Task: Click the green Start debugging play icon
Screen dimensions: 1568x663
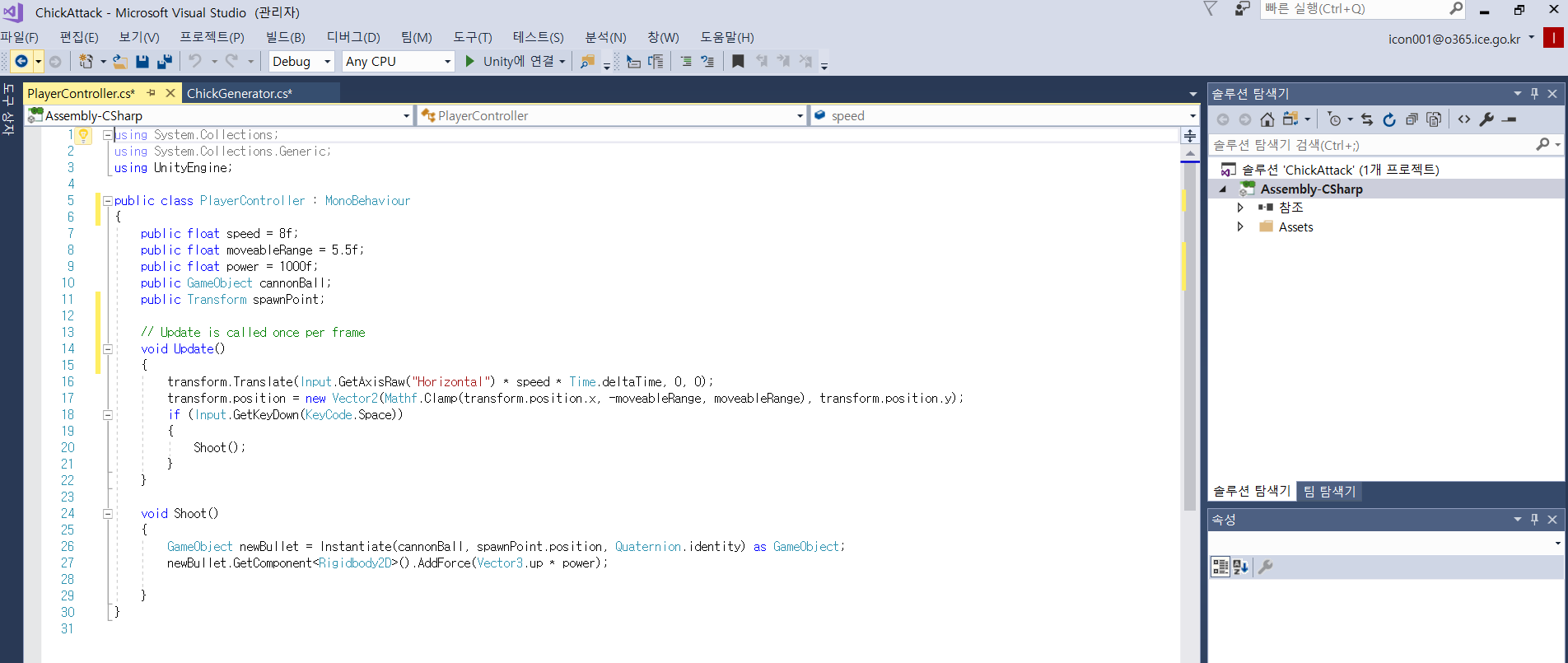Action: tap(469, 61)
